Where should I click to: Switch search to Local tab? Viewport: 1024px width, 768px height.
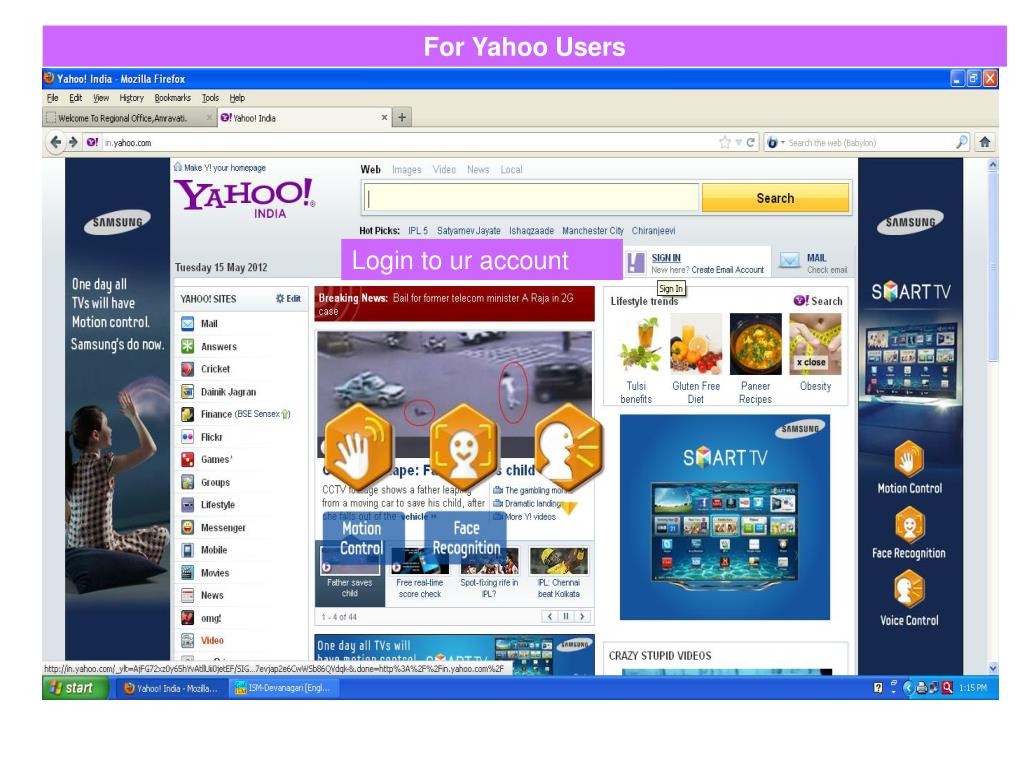tap(511, 170)
